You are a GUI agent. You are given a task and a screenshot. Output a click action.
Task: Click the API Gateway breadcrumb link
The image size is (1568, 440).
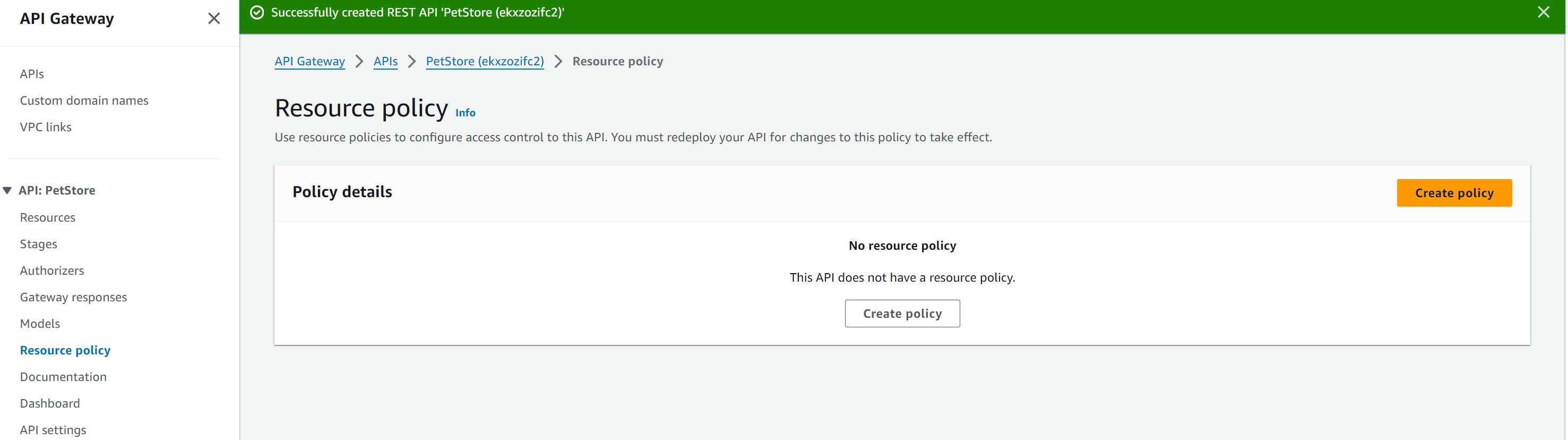coord(309,61)
